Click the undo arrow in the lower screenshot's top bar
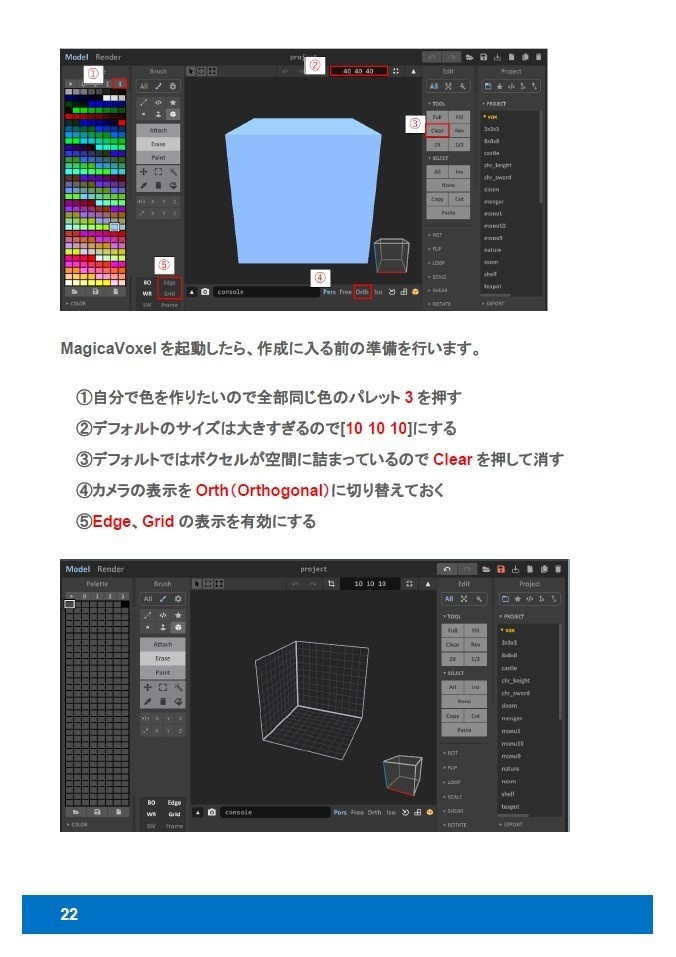This screenshot has width=676, height=957. coord(447,569)
